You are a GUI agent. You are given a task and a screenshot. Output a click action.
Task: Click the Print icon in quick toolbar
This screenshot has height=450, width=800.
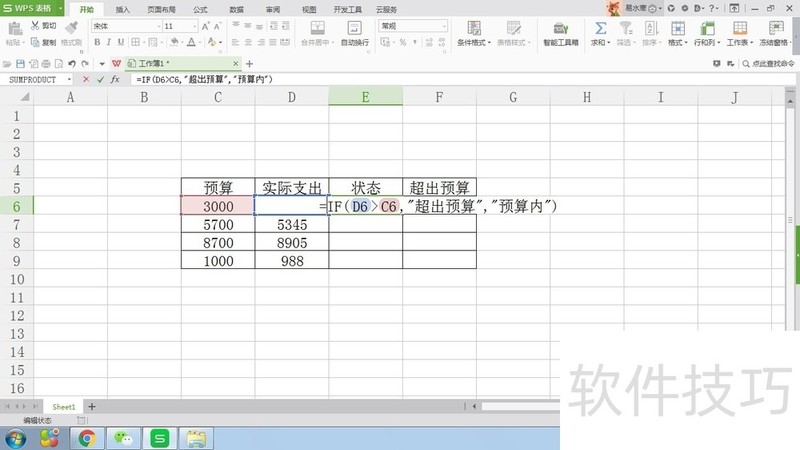pos(46,64)
